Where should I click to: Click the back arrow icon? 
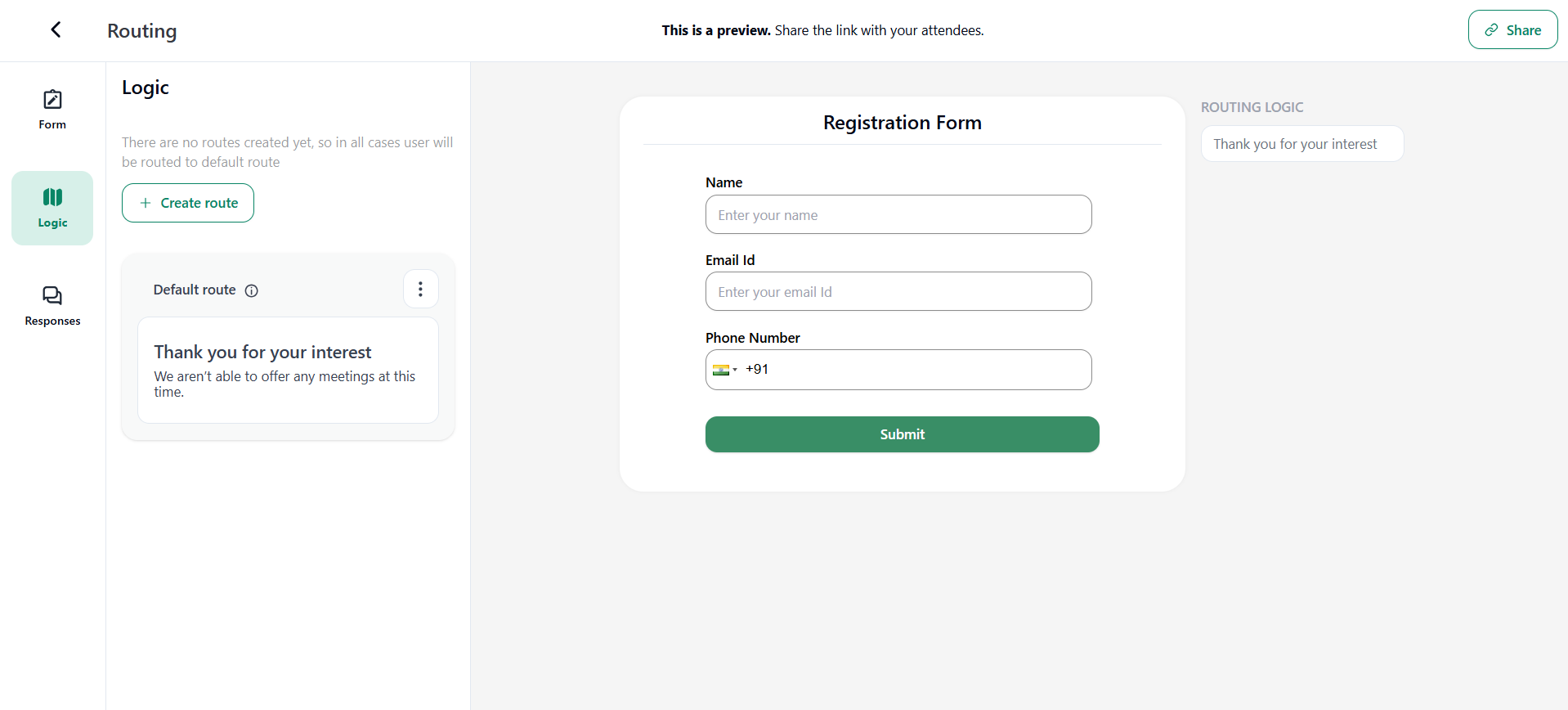pyautogui.click(x=56, y=30)
